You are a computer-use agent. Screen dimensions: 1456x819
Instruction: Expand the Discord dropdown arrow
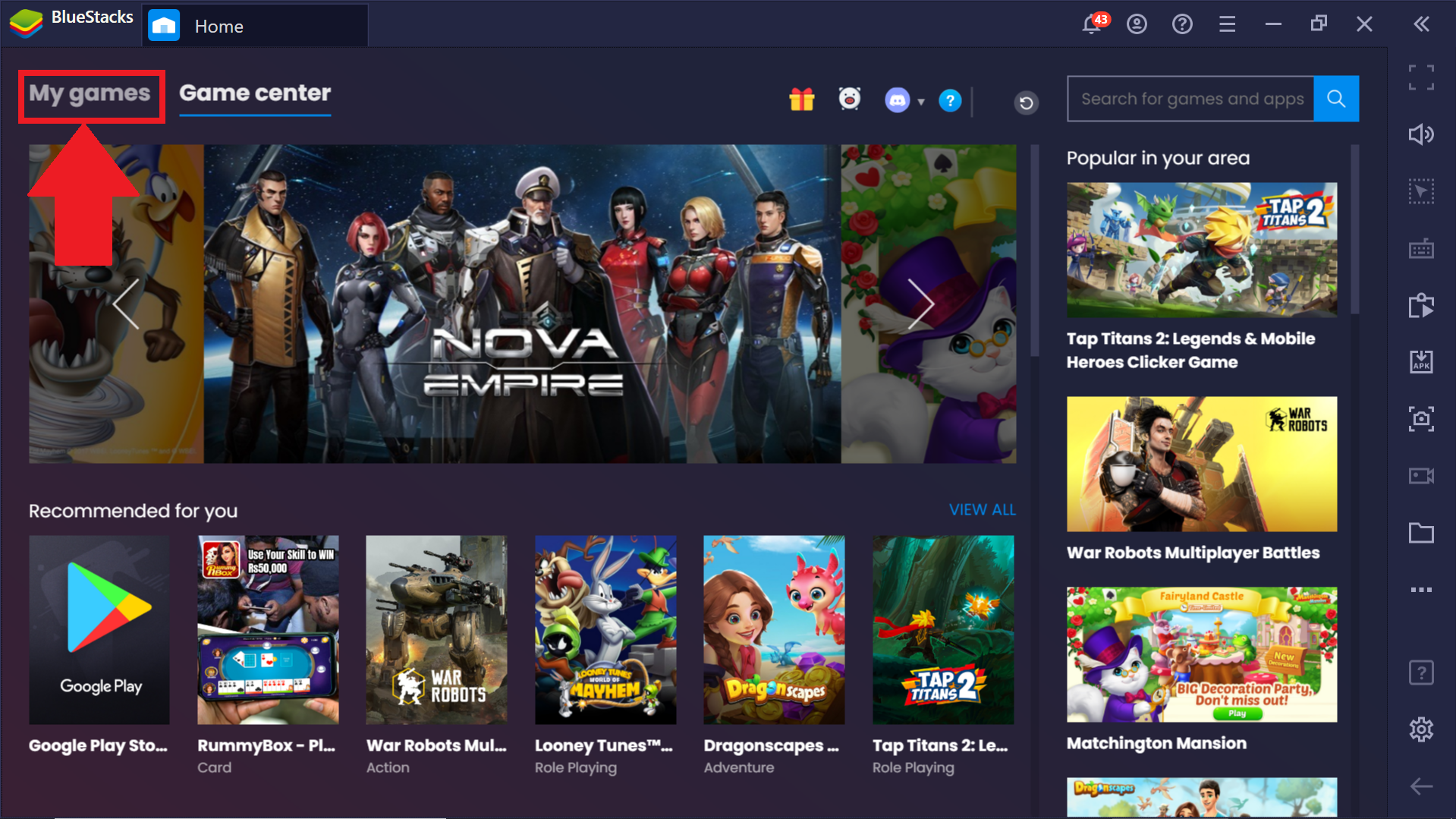coord(921,102)
